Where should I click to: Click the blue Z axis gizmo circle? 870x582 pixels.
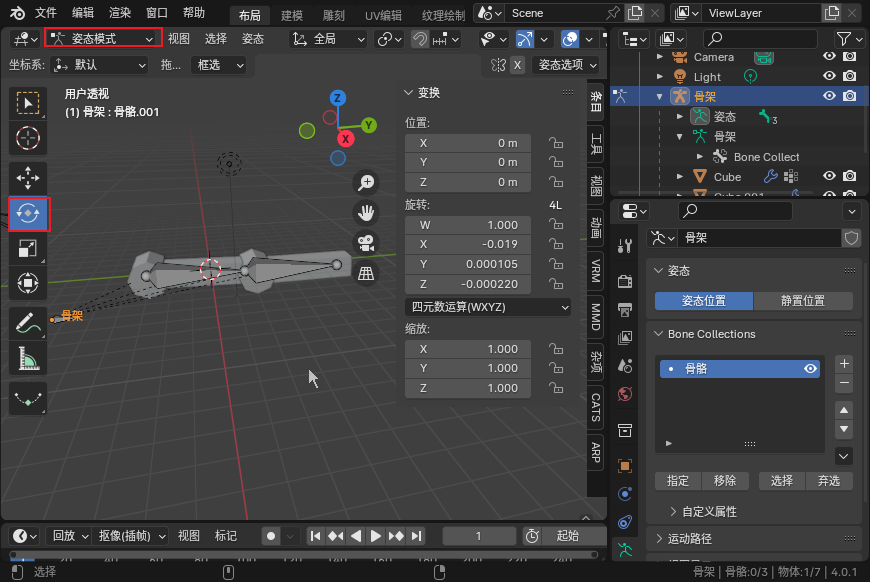click(338, 98)
